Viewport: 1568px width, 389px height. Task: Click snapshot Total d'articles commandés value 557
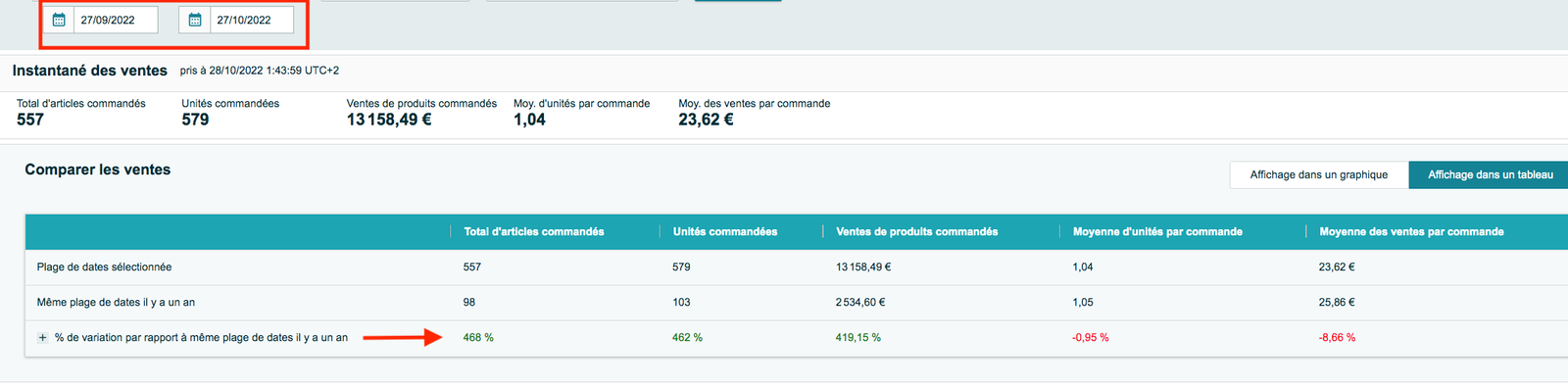30,120
